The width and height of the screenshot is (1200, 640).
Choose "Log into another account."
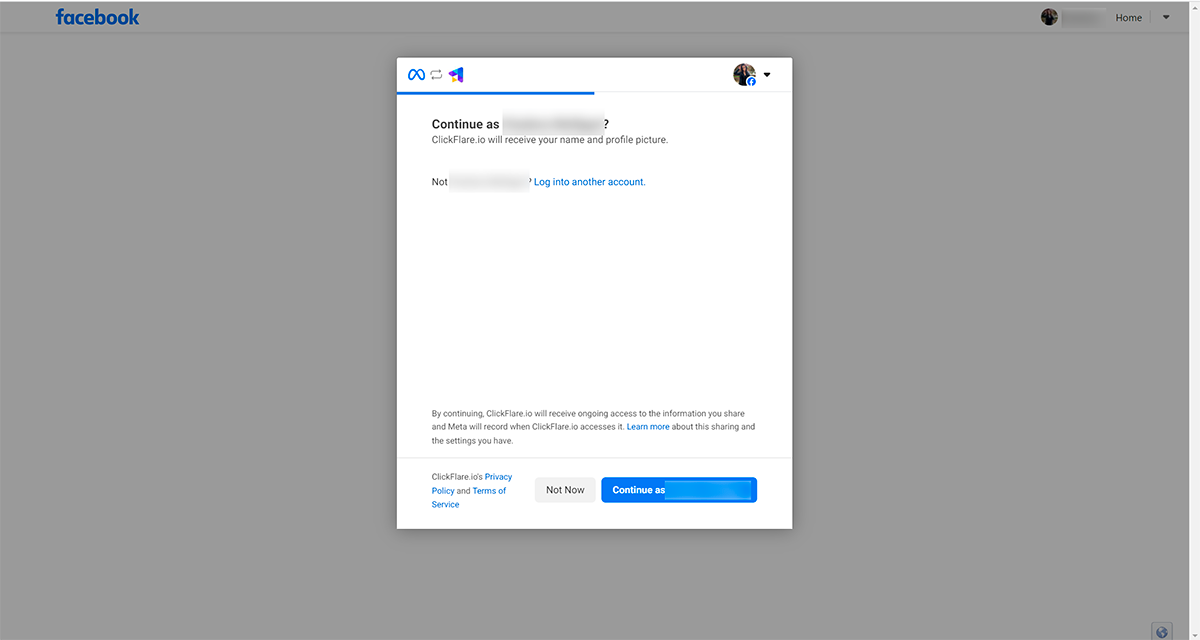590,182
